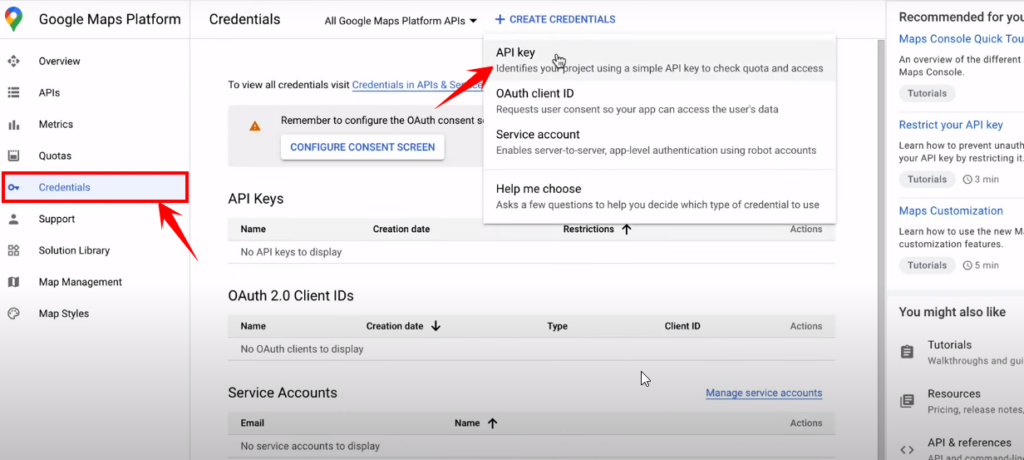Sort API Keys by Restrictions arrow

626,229
